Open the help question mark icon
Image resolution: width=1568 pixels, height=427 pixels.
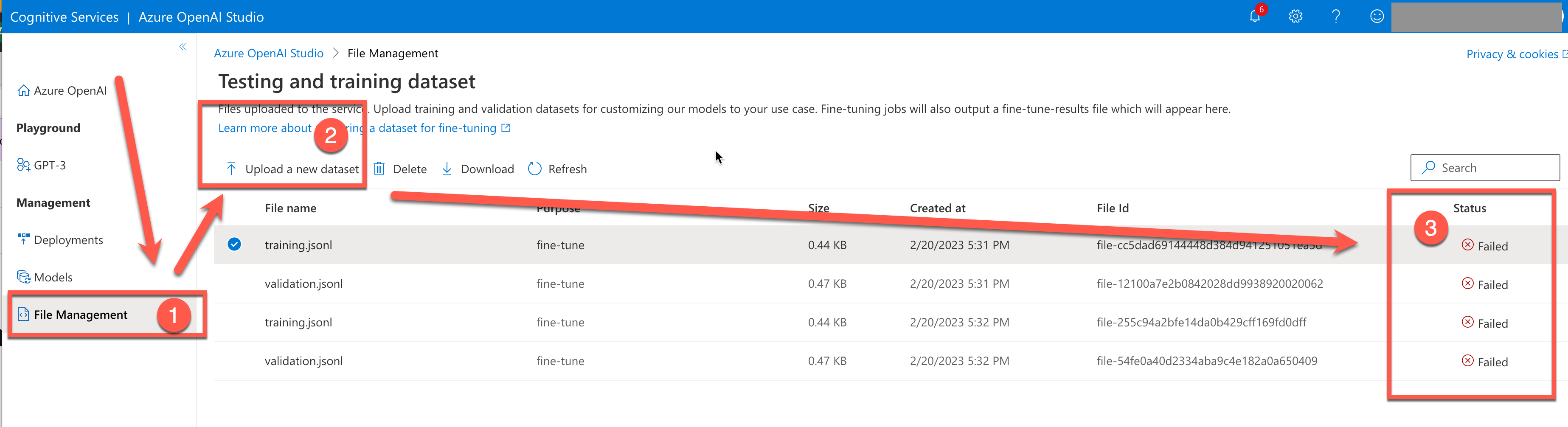tap(1336, 17)
